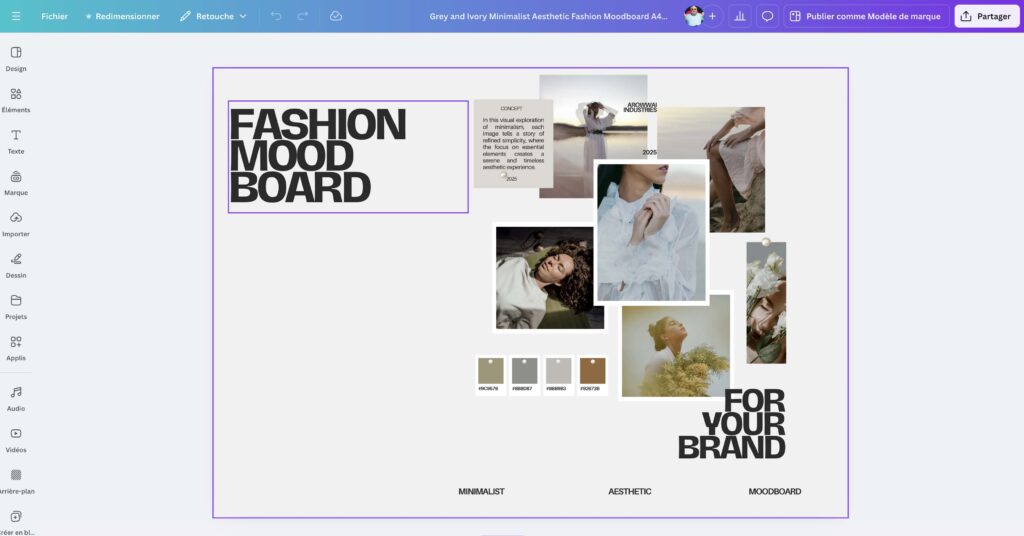
Task: Open the Importer uploads panel
Action: [16, 223]
